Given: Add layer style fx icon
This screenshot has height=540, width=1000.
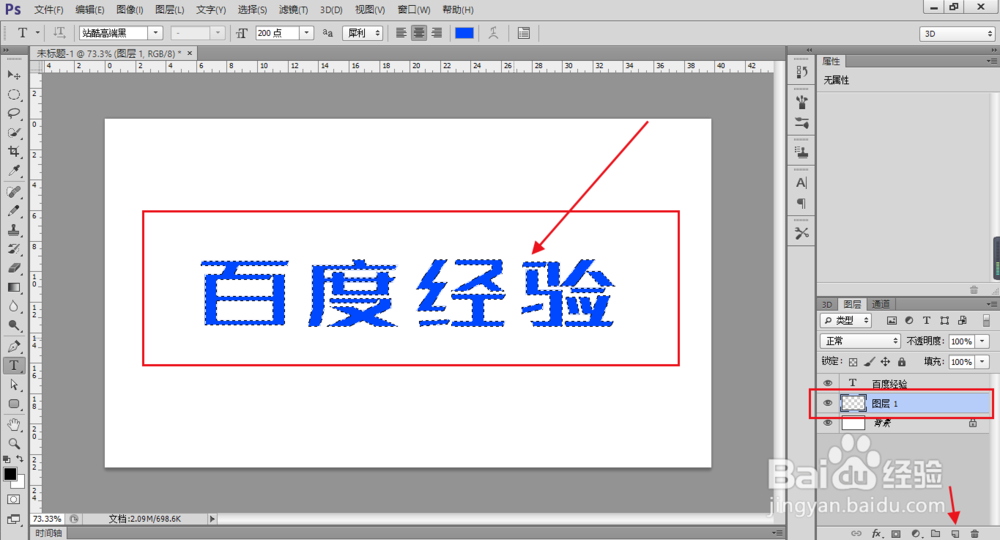Looking at the screenshot, I should [x=876, y=534].
